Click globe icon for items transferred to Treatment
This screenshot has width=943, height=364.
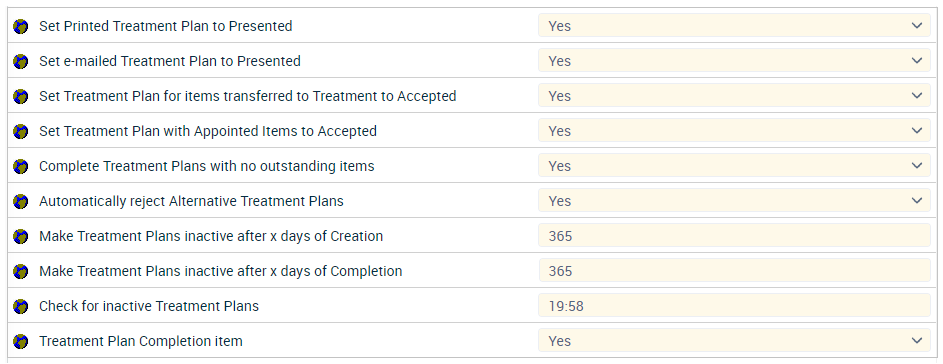coord(20,96)
